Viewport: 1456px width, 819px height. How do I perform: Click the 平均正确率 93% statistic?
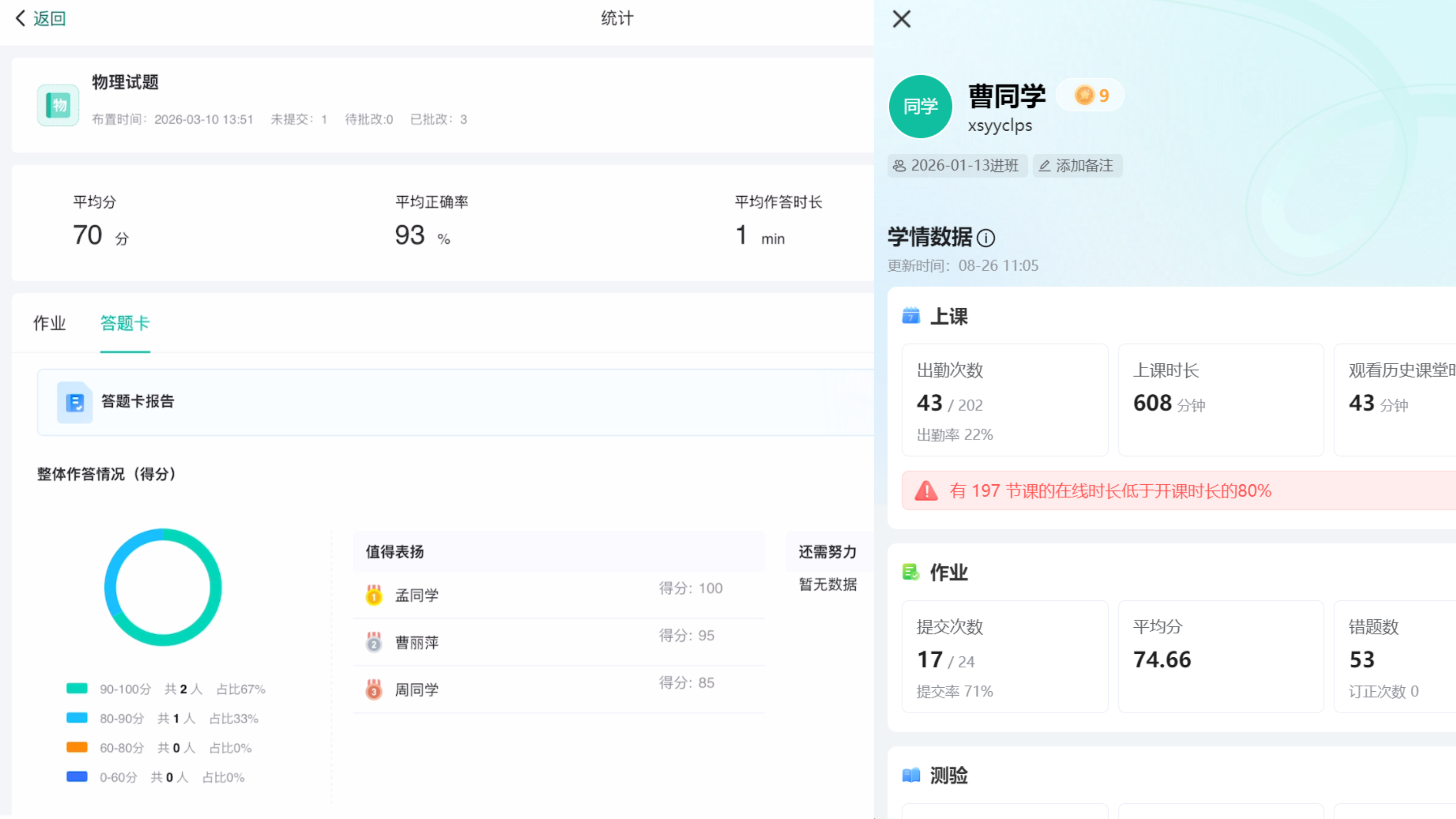431,221
